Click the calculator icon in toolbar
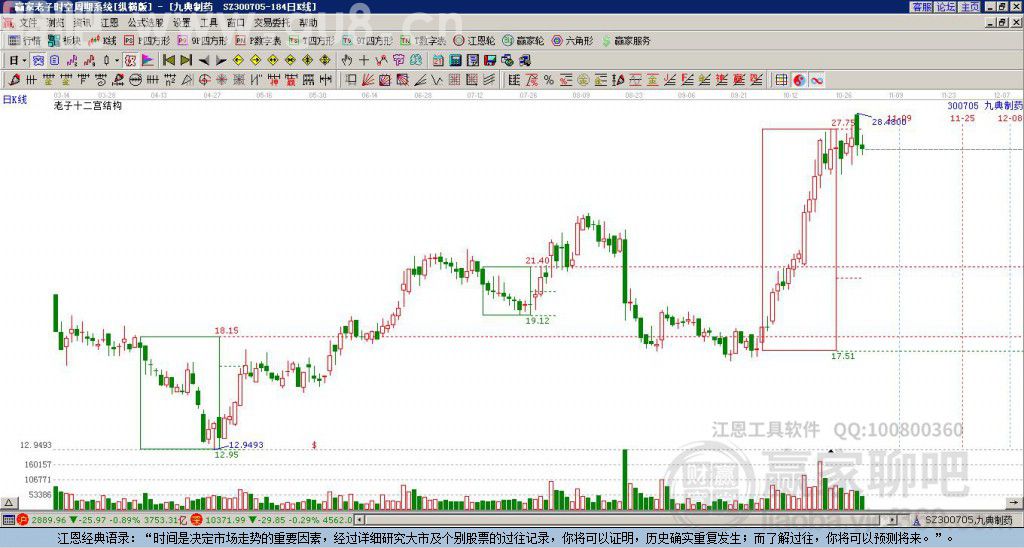This screenshot has width=1024, height=548. click(x=455, y=61)
